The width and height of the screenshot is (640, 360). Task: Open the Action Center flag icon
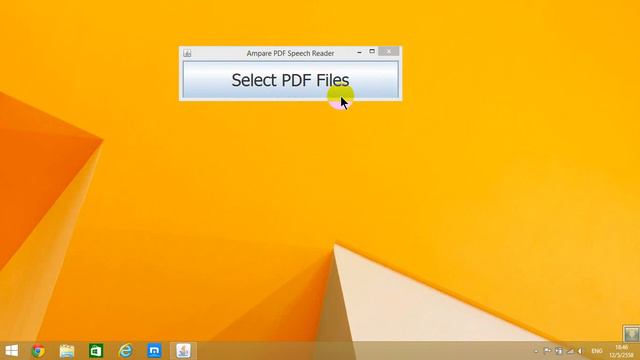pyautogui.click(x=547, y=351)
